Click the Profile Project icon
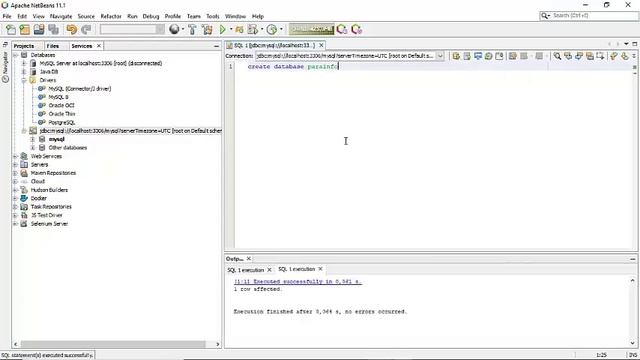Viewport: 640px width, 360px height. [x=253, y=29]
